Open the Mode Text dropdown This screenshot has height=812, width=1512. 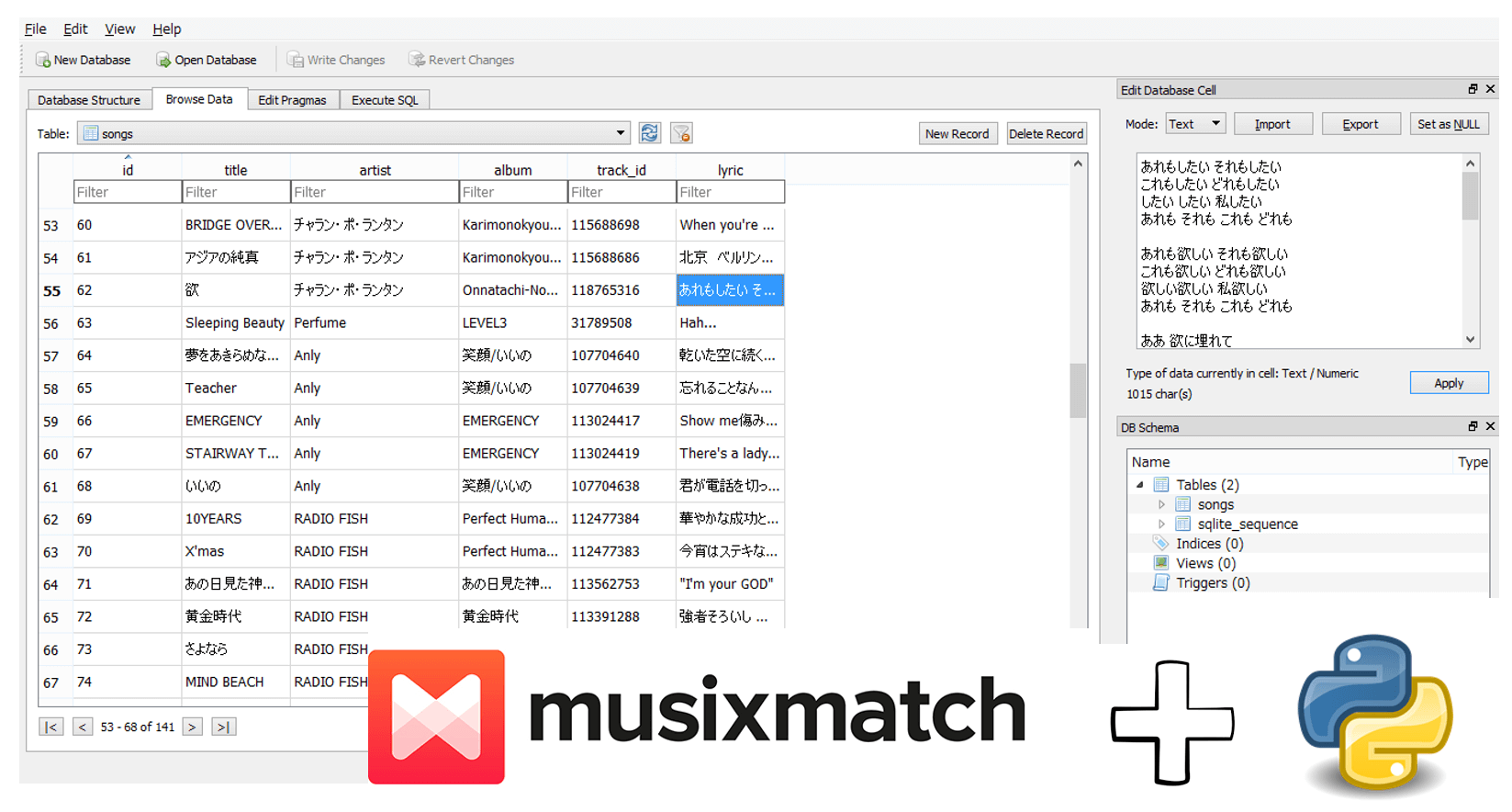1195,124
